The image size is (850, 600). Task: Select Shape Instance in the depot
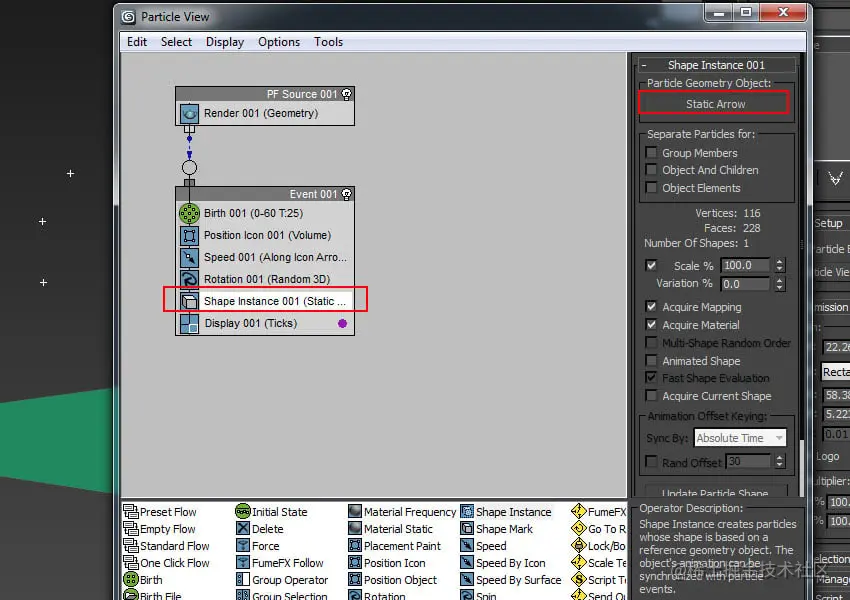click(506, 512)
